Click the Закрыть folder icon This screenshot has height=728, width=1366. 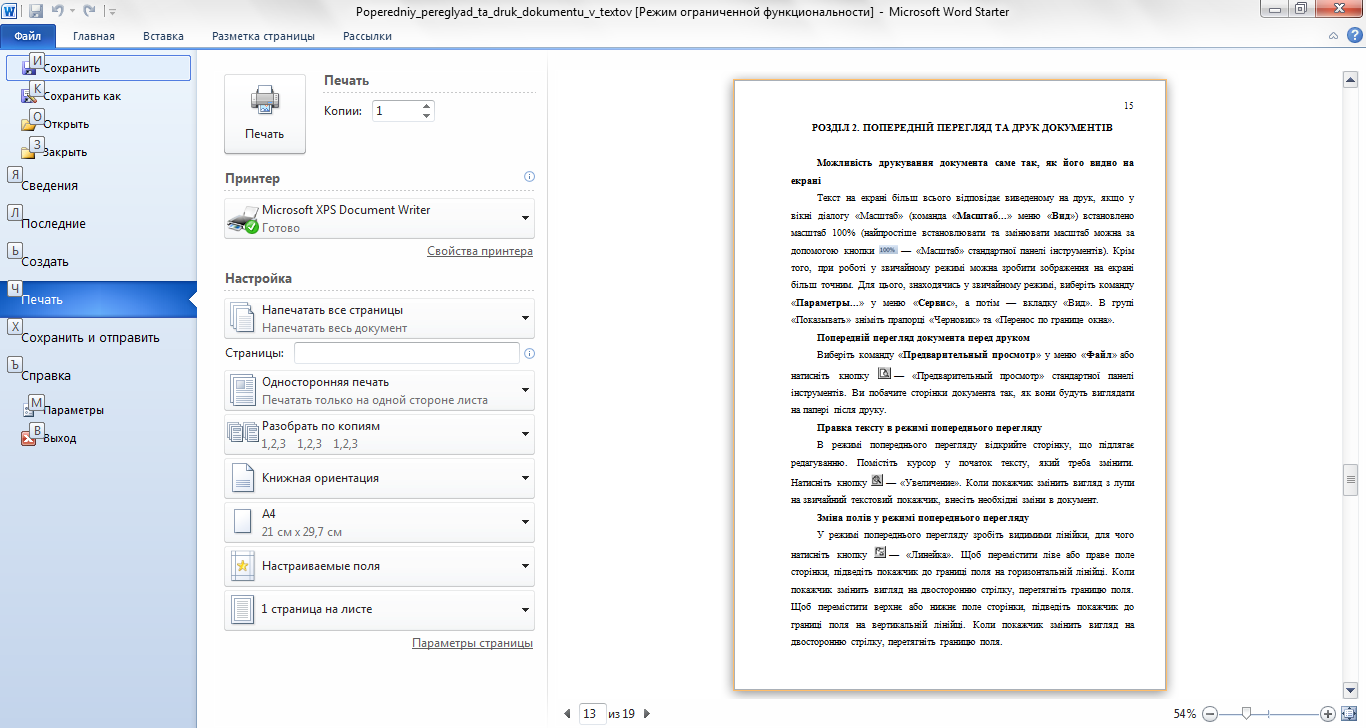point(28,153)
